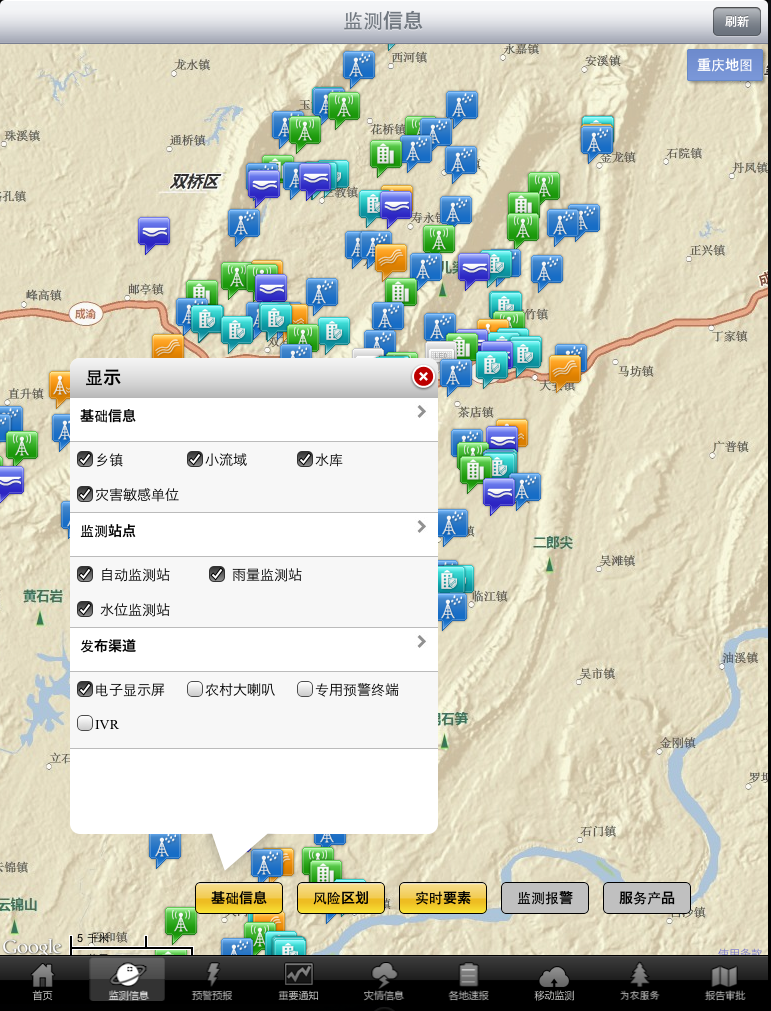Tap green building marker near 花桥镇
The width and height of the screenshot is (771, 1011).
tap(386, 156)
